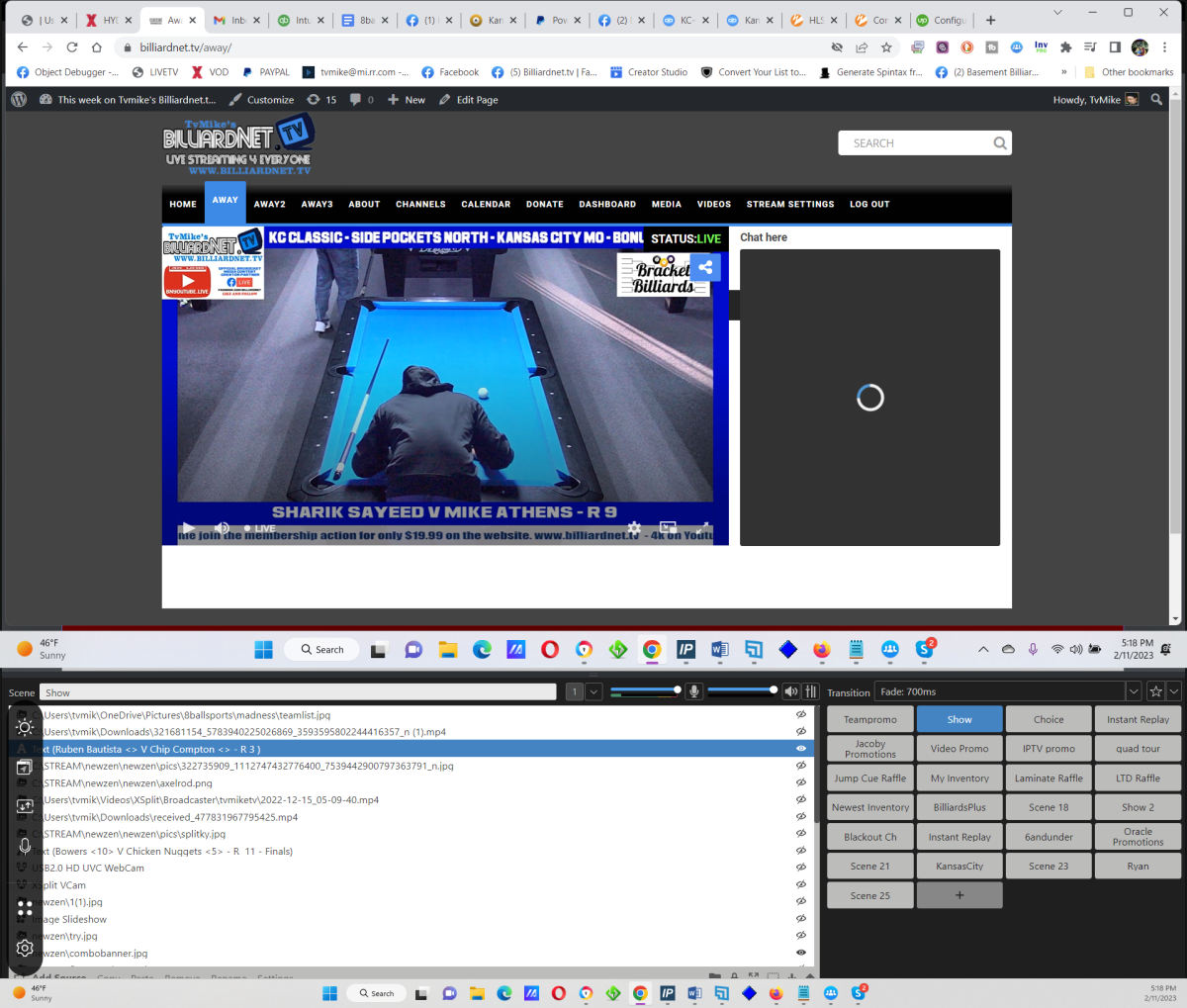The image size is (1187, 1008).
Task: Open video player settings gear
Action: (634, 528)
